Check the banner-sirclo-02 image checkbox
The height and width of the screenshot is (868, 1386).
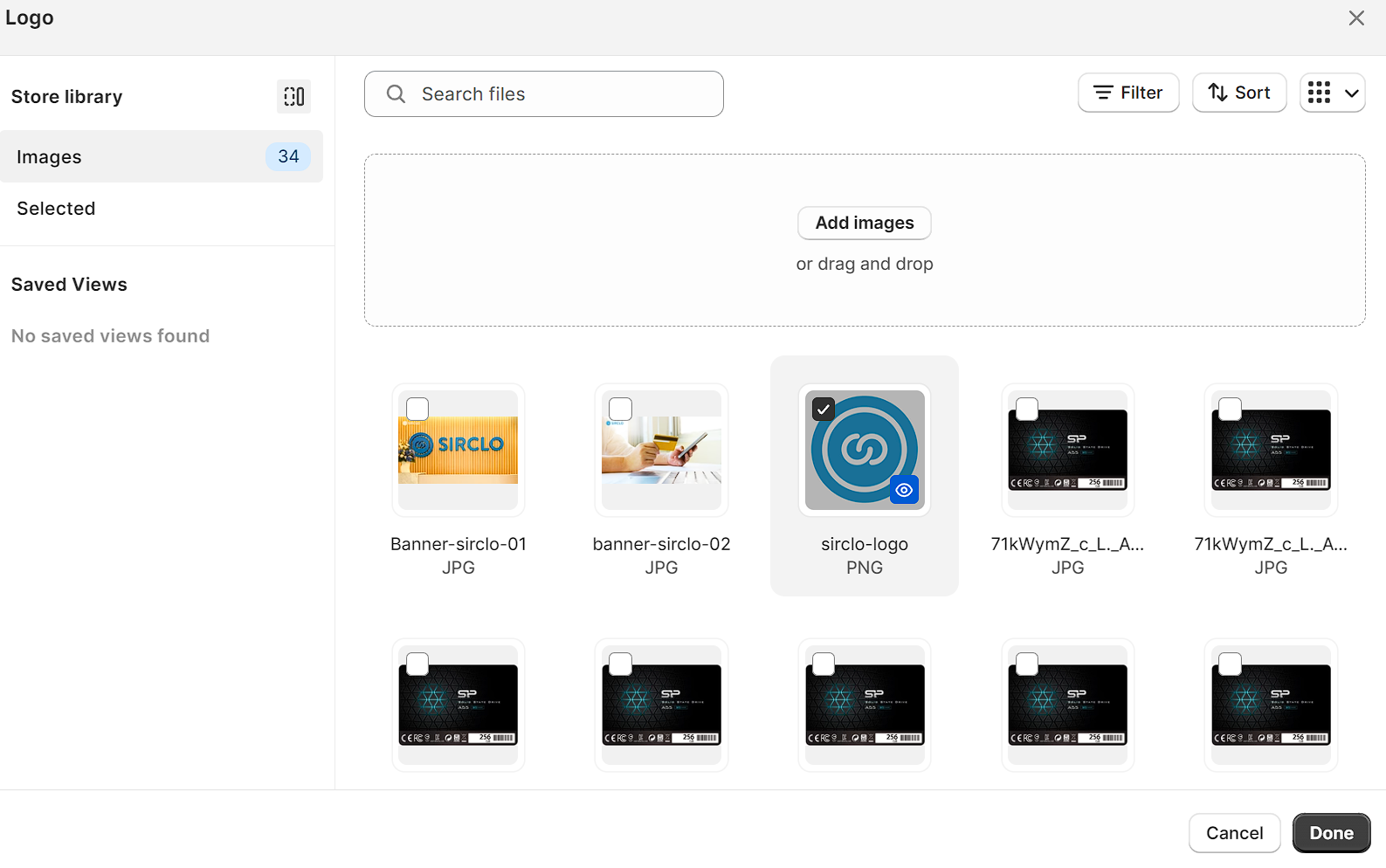pyautogui.click(x=620, y=409)
